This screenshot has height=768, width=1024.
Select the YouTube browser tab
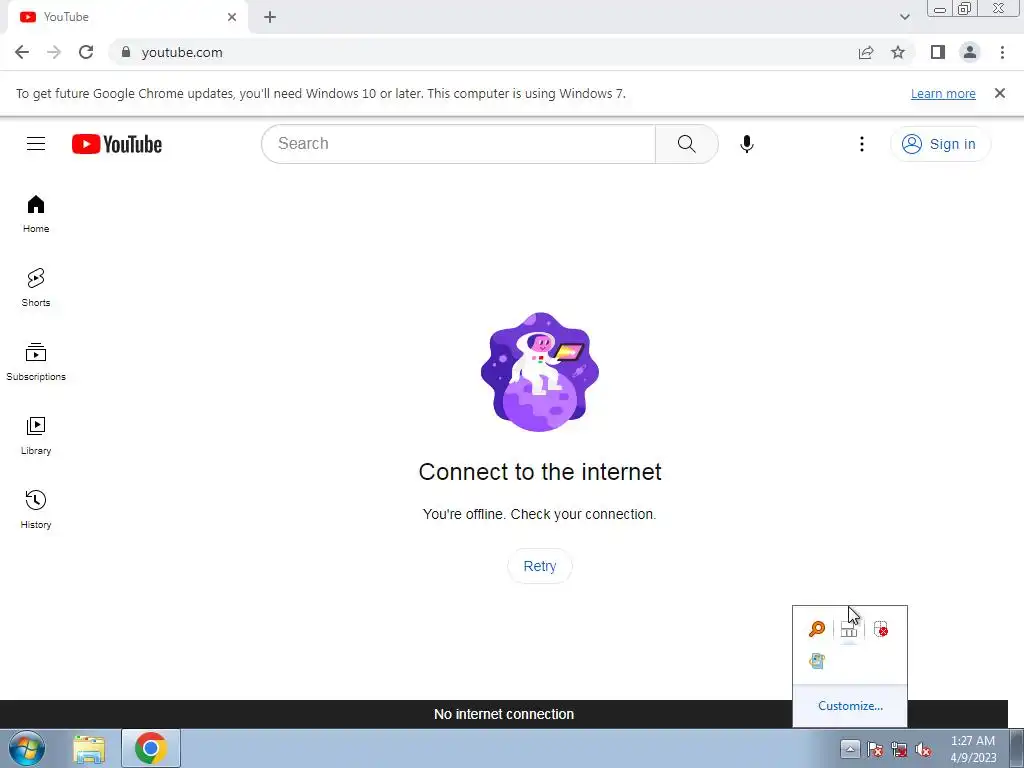point(127,17)
